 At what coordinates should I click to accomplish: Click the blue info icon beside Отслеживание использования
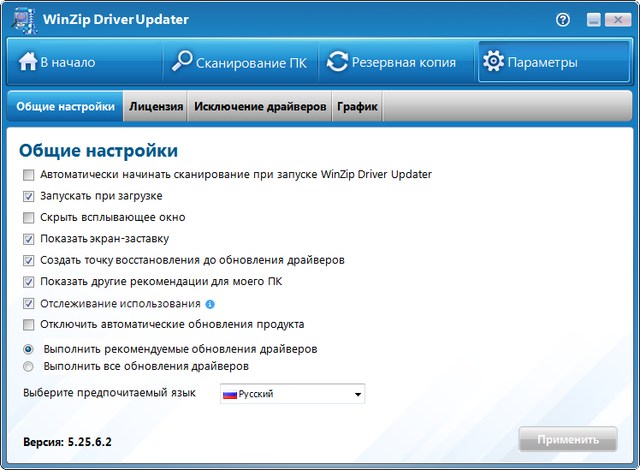[211, 304]
